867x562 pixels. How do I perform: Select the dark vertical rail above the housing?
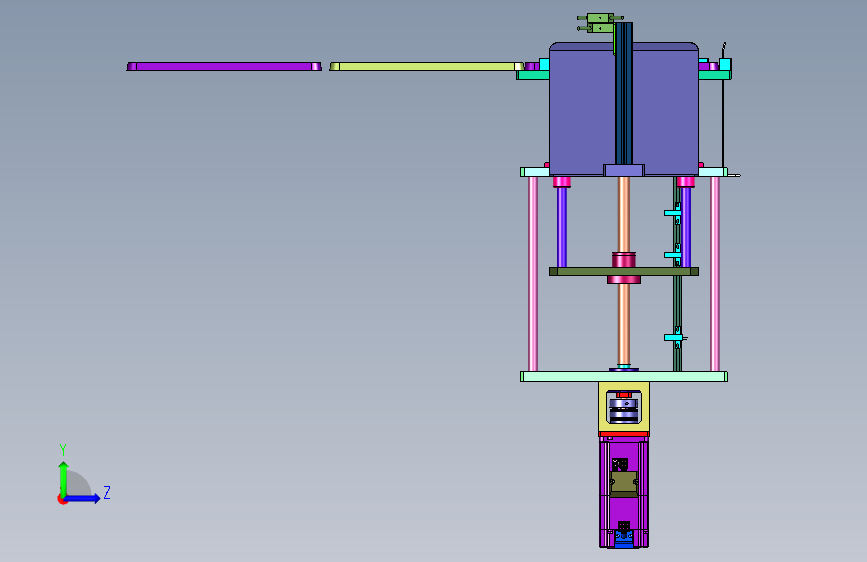(x=624, y=93)
